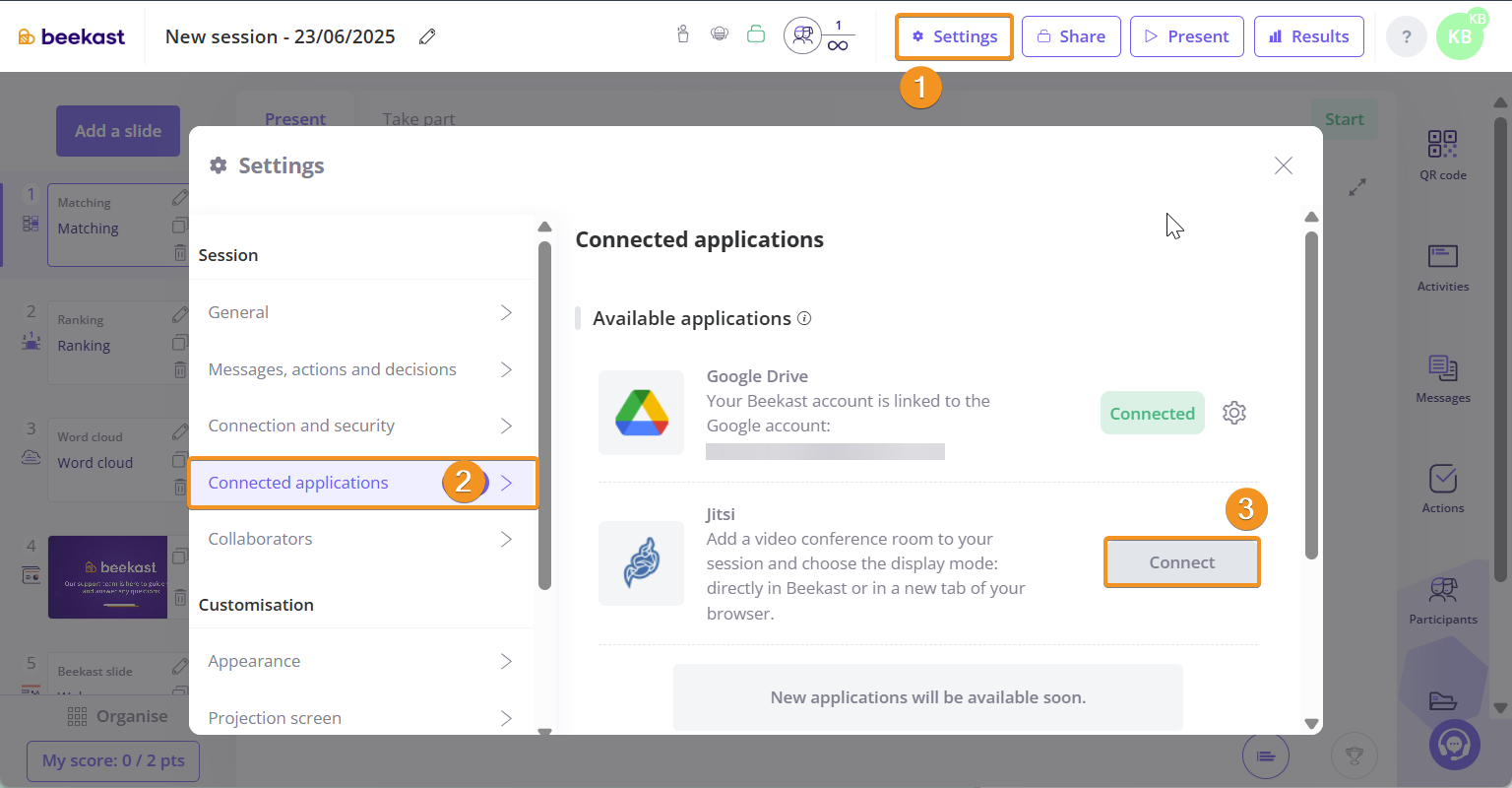Open the participants counter icon
Image resolution: width=1512 pixels, height=788 pixels.
(x=803, y=36)
